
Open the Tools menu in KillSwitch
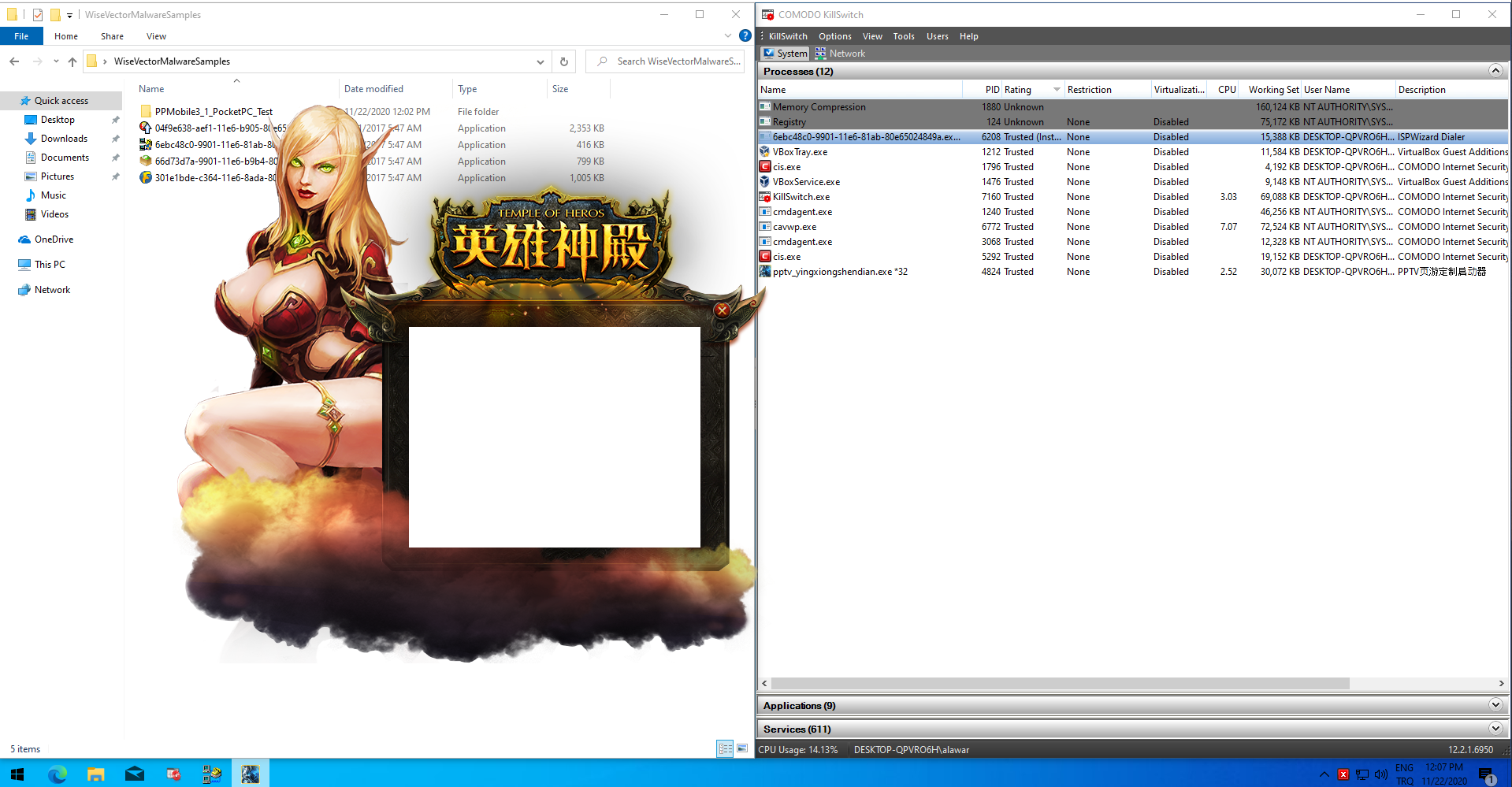click(904, 36)
